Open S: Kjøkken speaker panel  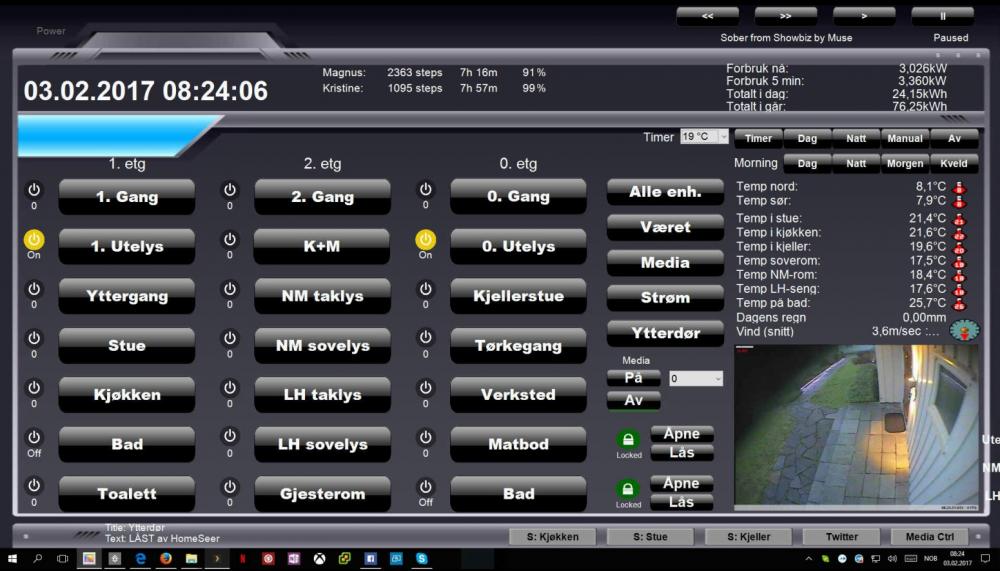[553, 537]
